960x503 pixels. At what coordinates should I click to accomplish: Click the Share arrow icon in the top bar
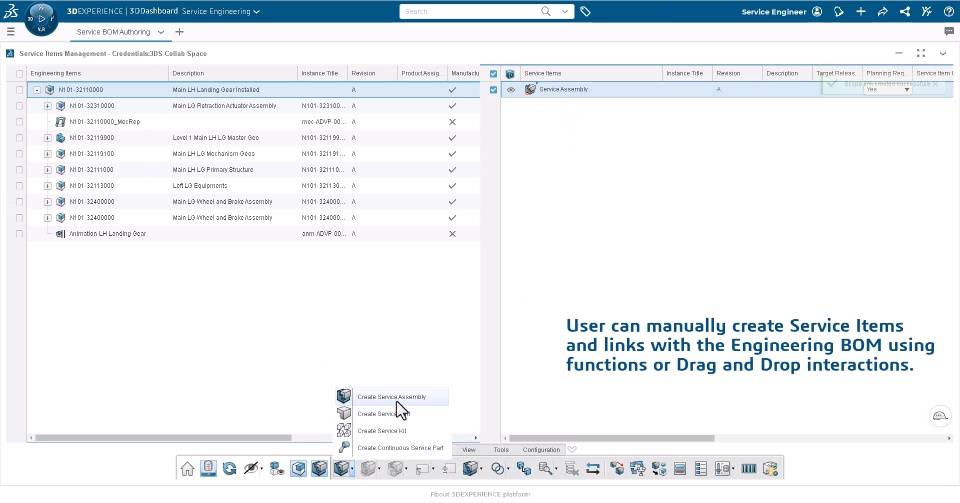(882, 11)
